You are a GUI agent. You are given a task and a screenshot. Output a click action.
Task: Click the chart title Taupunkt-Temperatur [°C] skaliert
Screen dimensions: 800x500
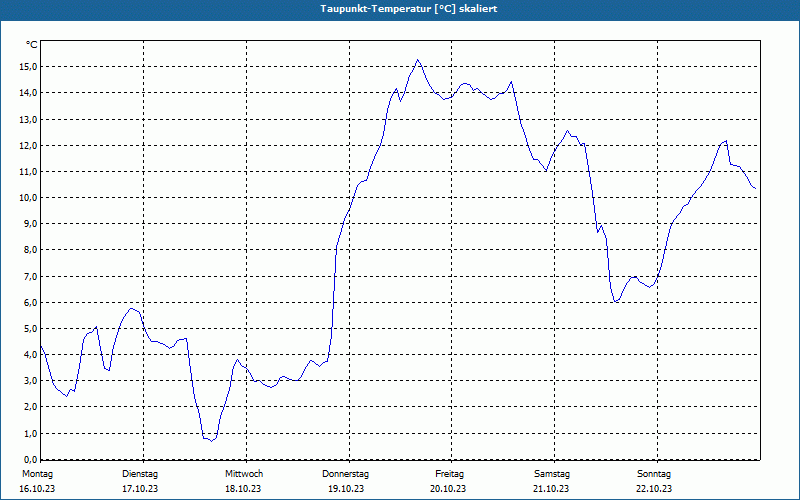[409, 9]
